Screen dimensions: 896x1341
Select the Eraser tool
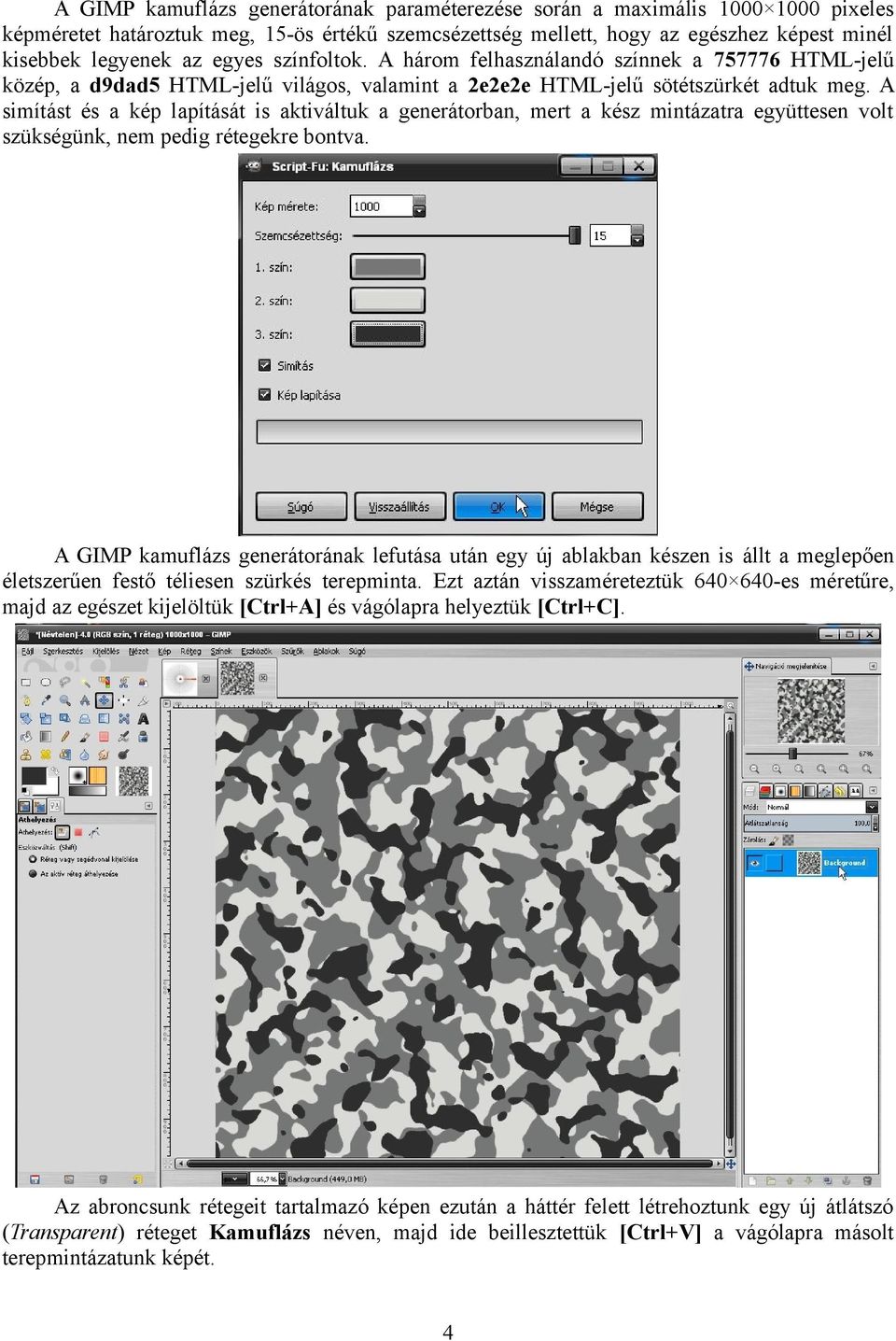pyautogui.click(x=105, y=736)
